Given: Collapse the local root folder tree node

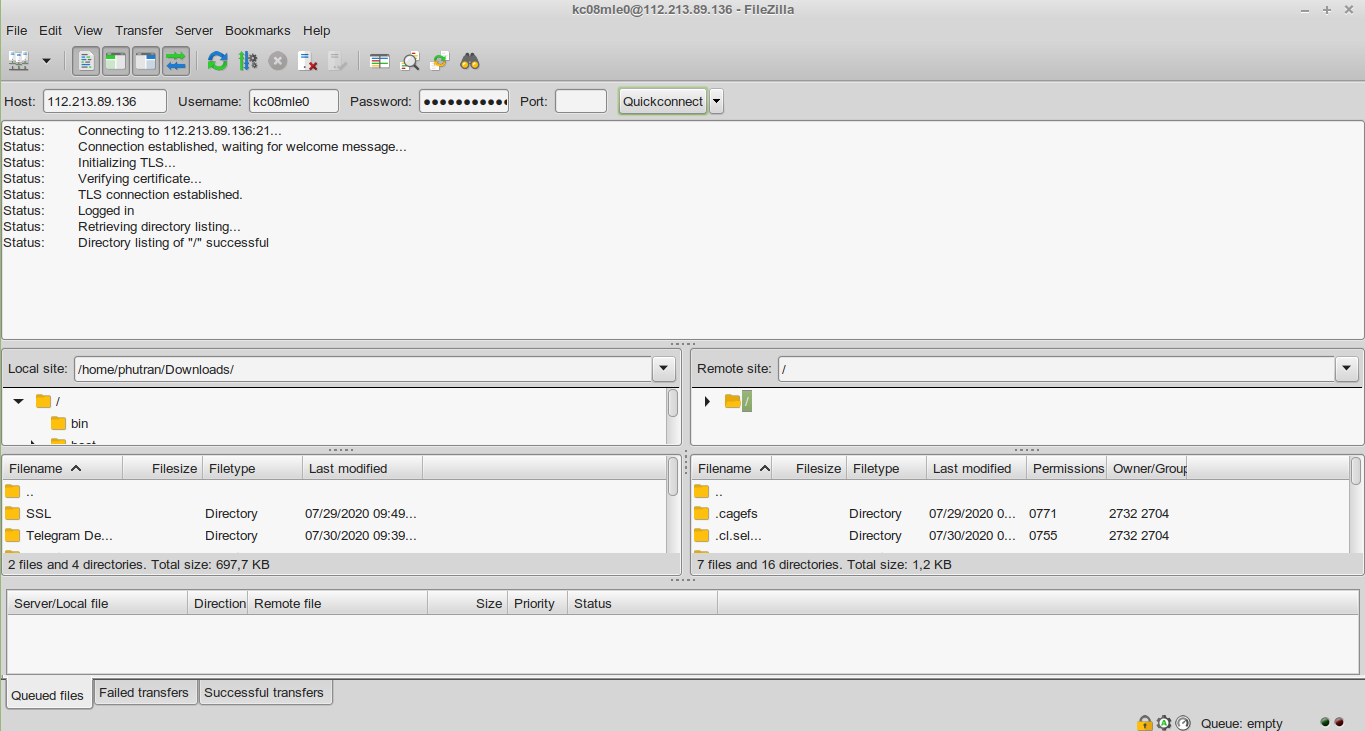Looking at the screenshot, I should [x=18, y=401].
